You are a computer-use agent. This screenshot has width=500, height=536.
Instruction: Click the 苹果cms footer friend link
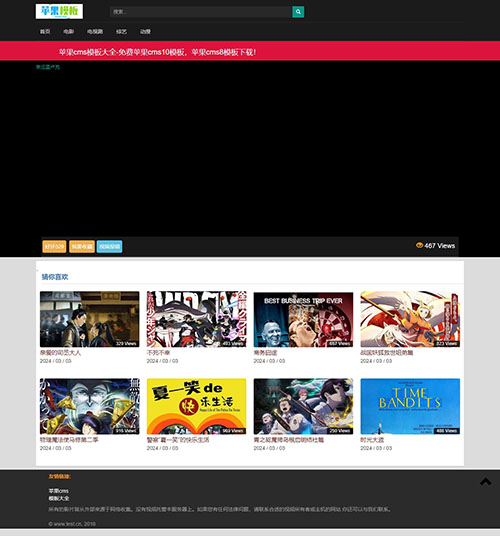58,491
